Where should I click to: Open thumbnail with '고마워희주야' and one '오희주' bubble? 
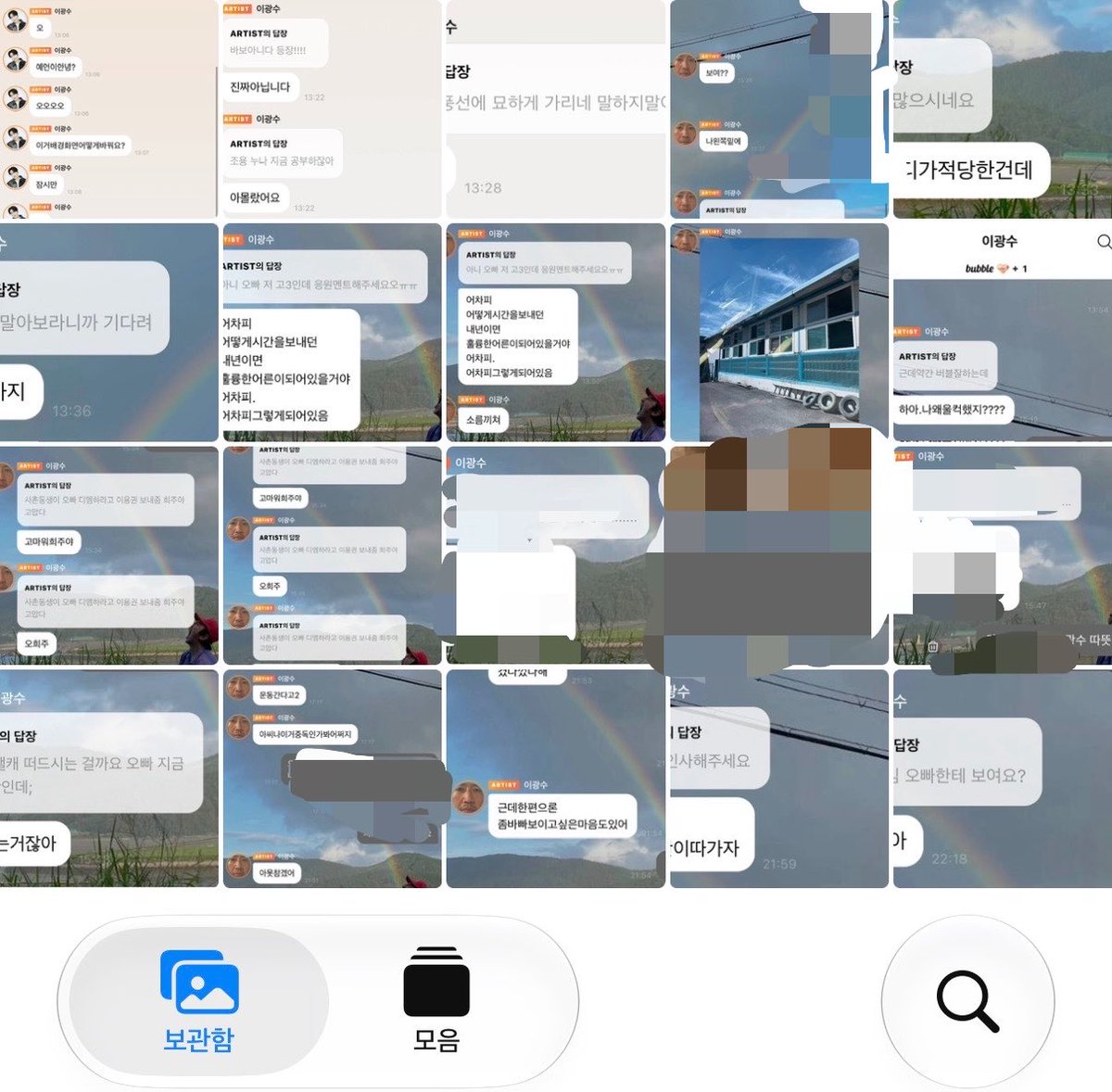[x=108, y=555]
